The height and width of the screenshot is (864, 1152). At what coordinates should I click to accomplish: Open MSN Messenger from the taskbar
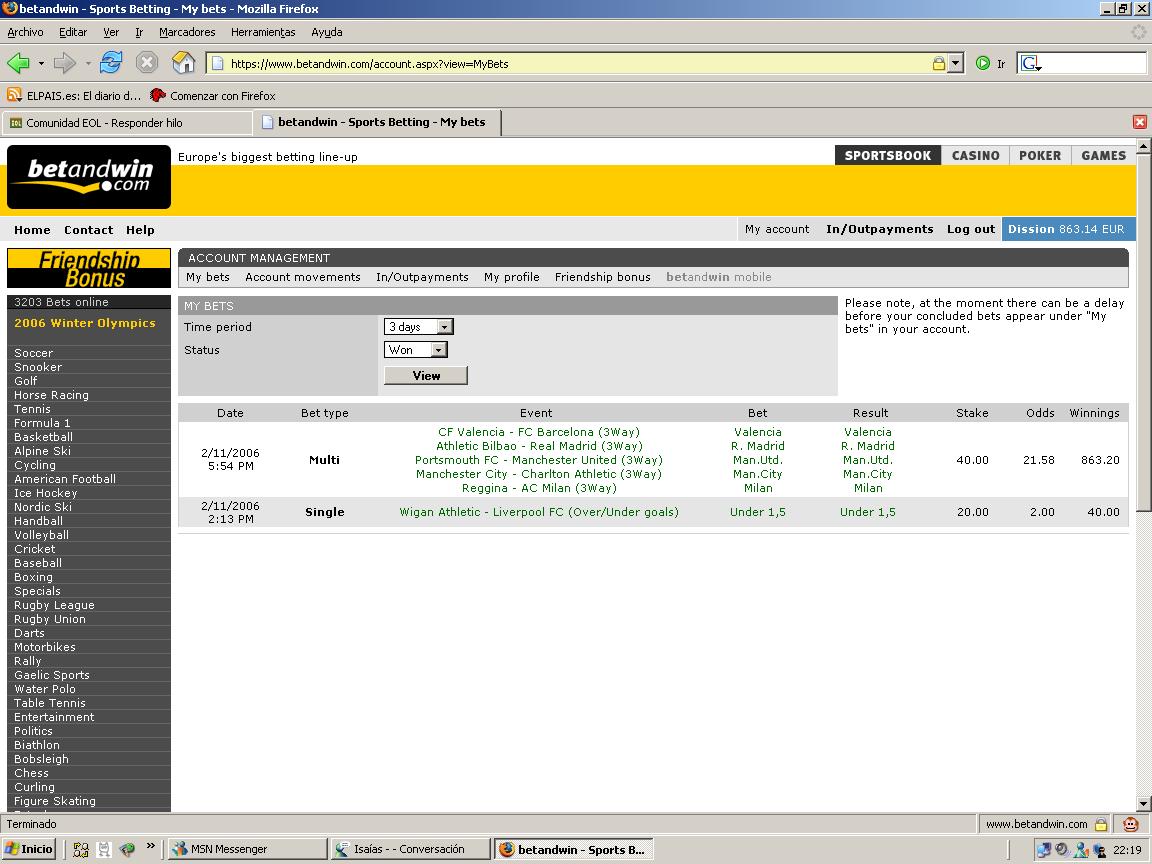click(247, 849)
